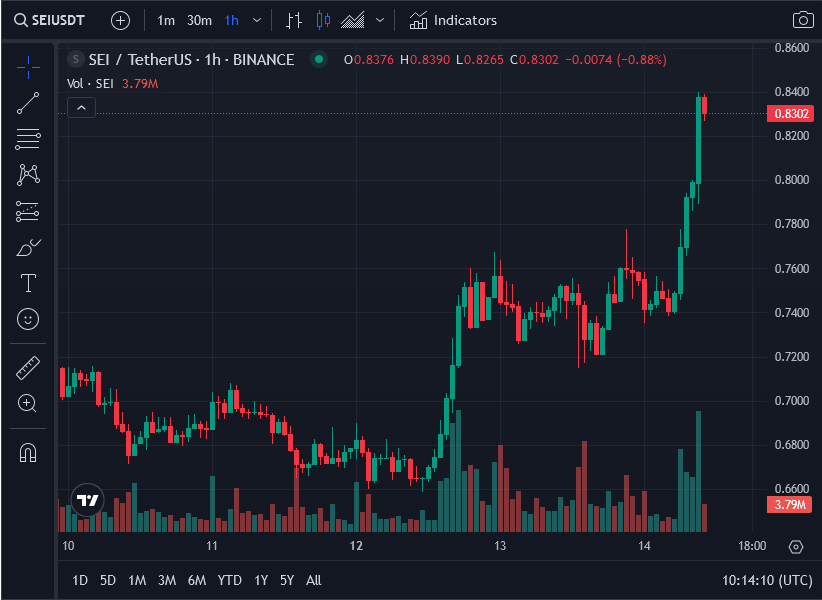822x600 pixels.
Task: Expand the time interval dropdown arrow
Action: (257, 20)
